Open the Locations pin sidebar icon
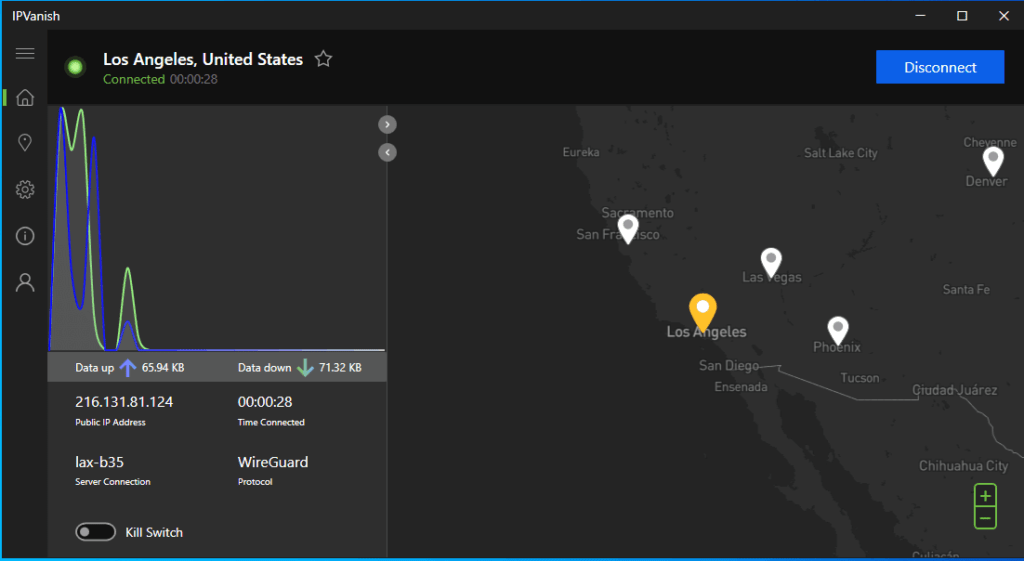Image resolution: width=1024 pixels, height=561 pixels. point(25,142)
